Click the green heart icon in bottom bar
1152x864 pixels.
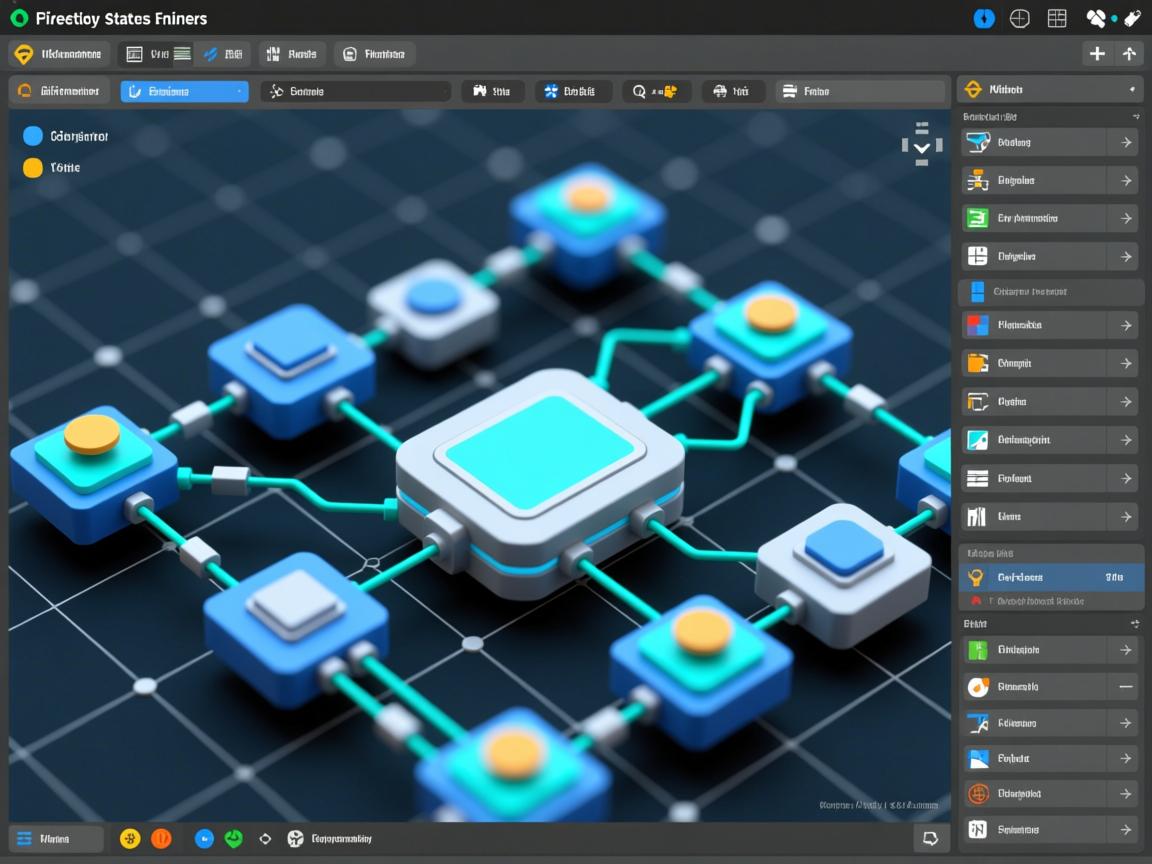point(234,839)
